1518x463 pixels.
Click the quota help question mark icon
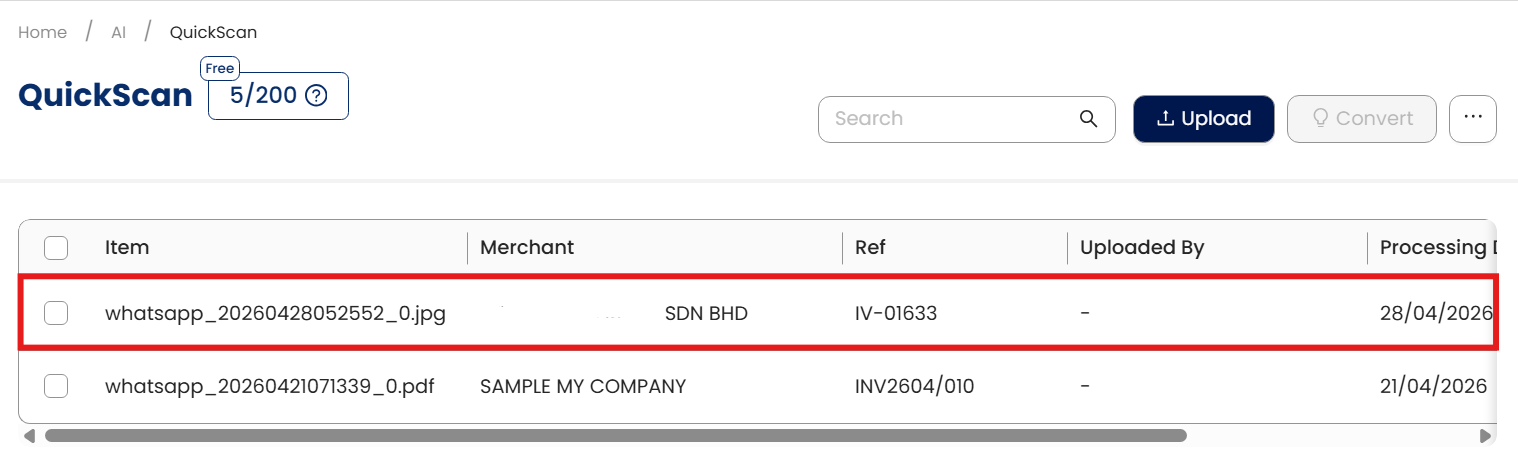click(x=316, y=96)
